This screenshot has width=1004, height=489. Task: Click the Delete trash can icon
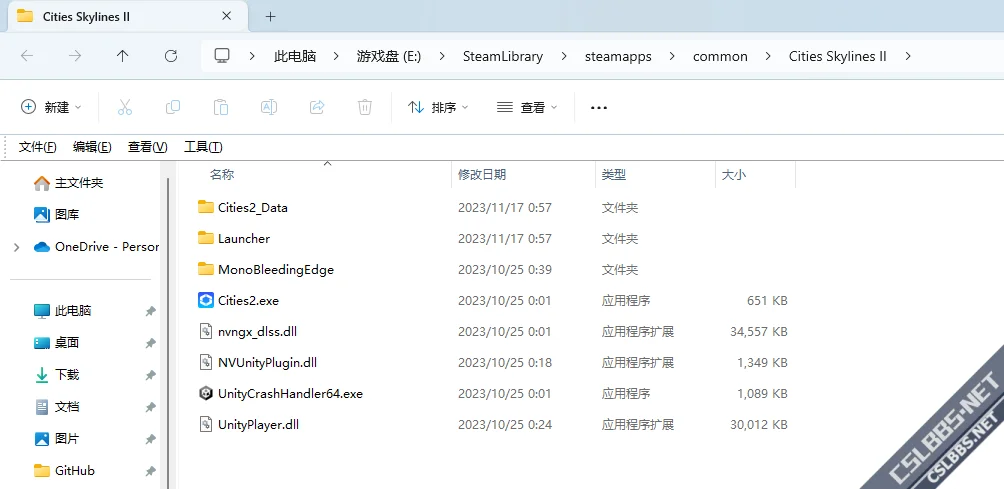coord(366,107)
